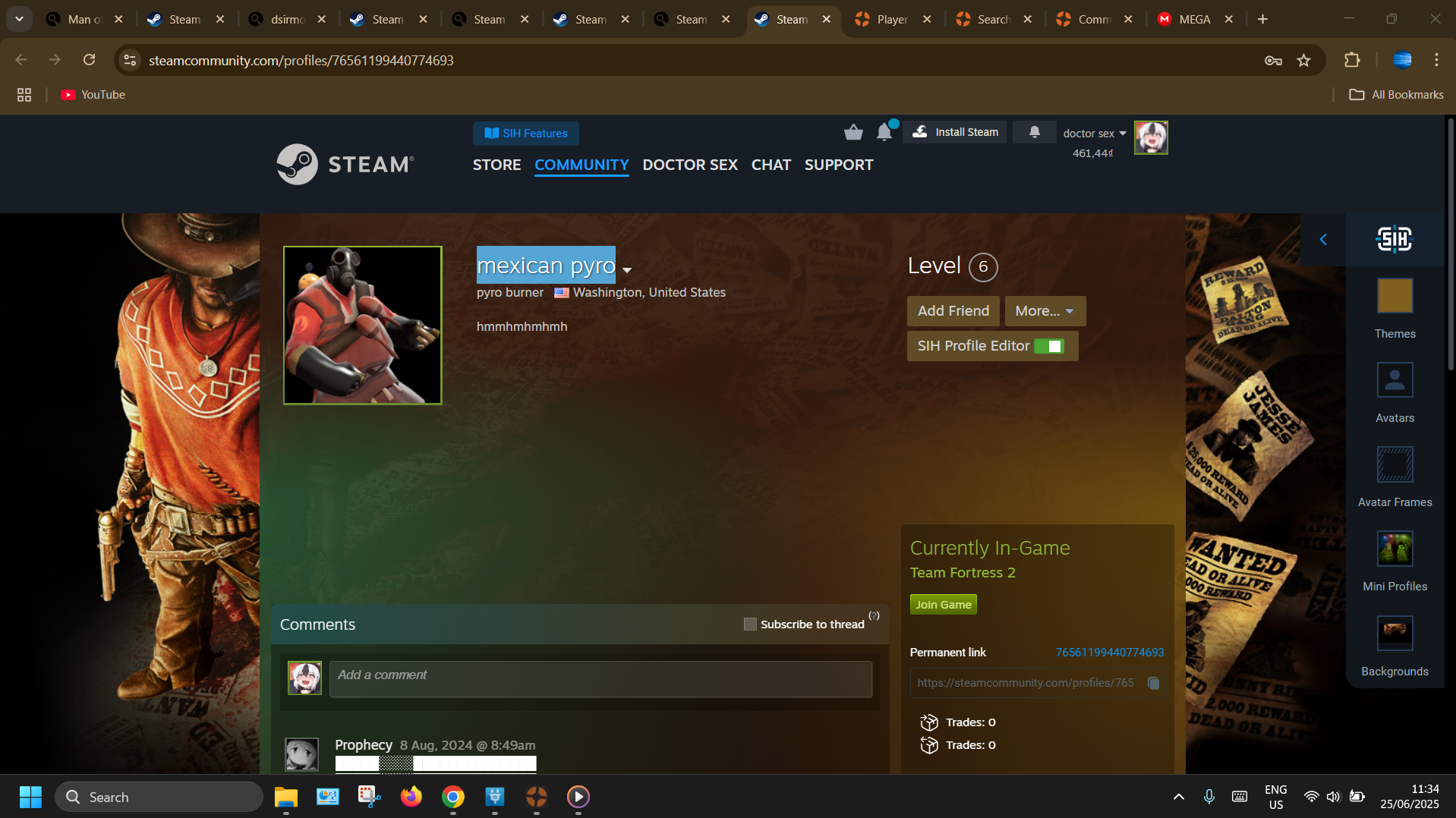Screen dimensions: 1456x818
Task: Click the page vertical scrollbar
Action: point(1450,243)
